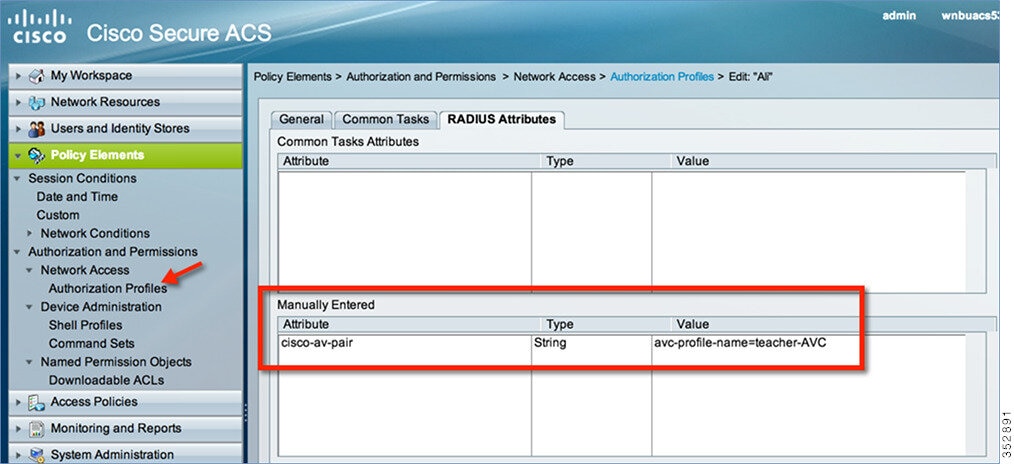Screen dimensions: 1014x464
Task: Collapse Named Permission Objects tree node
Action: [29, 362]
